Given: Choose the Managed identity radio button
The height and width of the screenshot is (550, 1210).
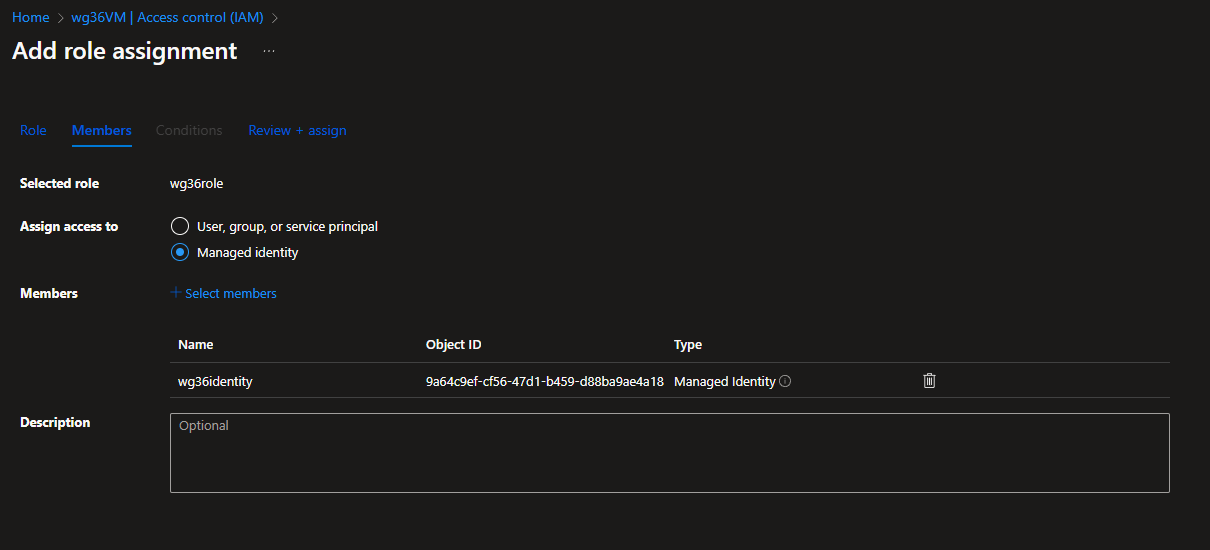Looking at the screenshot, I should pyautogui.click(x=180, y=252).
